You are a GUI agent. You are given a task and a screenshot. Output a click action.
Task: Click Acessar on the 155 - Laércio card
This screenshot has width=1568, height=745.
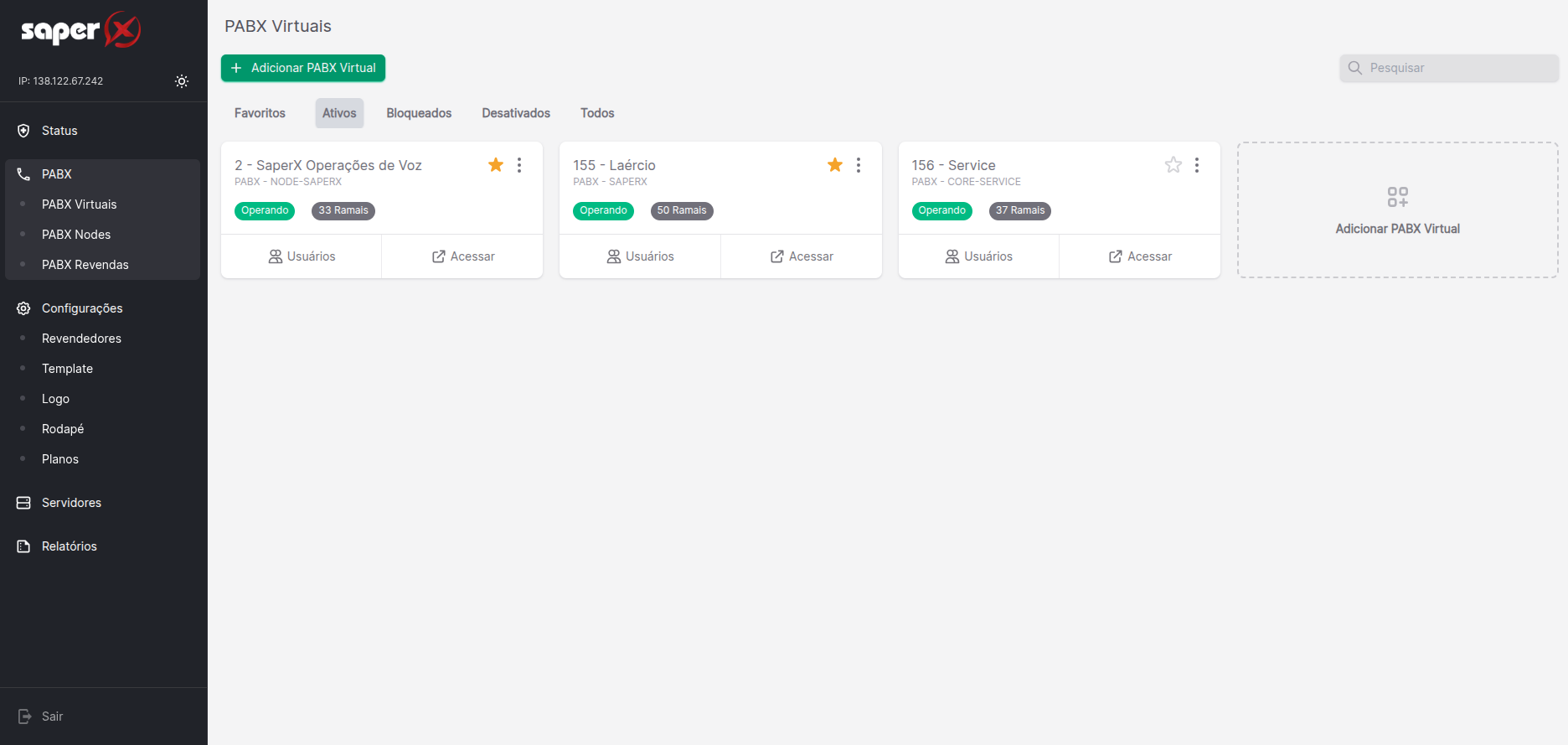pos(802,256)
